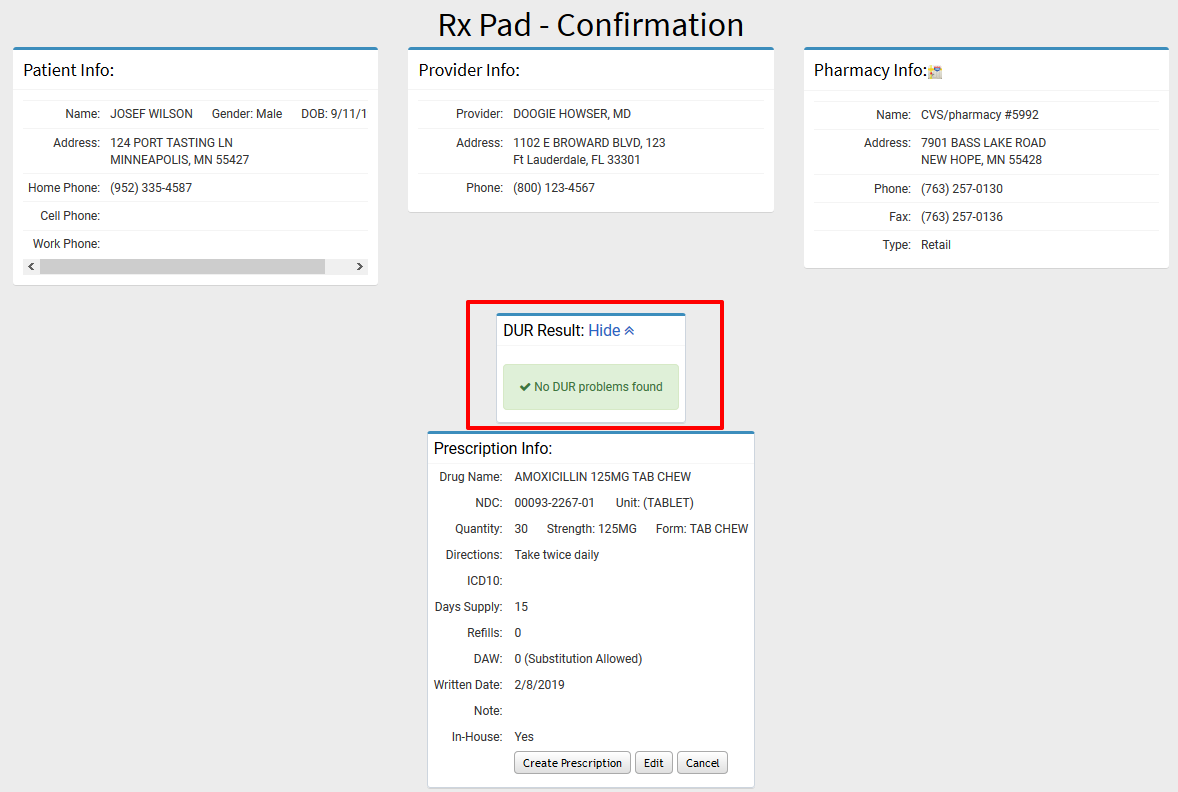Click the green checkmark in DUR alert
The height and width of the screenshot is (792, 1178).
[525, 387]
